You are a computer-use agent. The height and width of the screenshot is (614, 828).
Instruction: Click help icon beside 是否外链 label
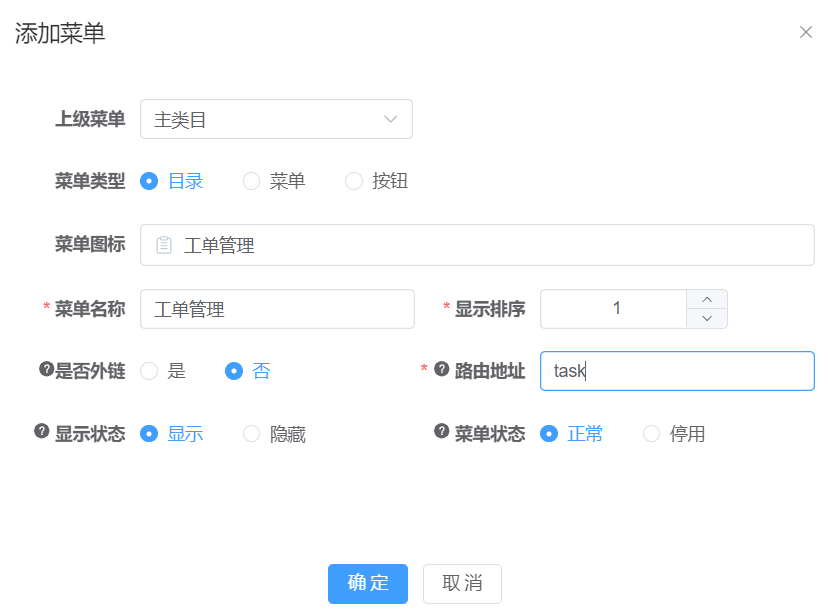coord(45,369)
